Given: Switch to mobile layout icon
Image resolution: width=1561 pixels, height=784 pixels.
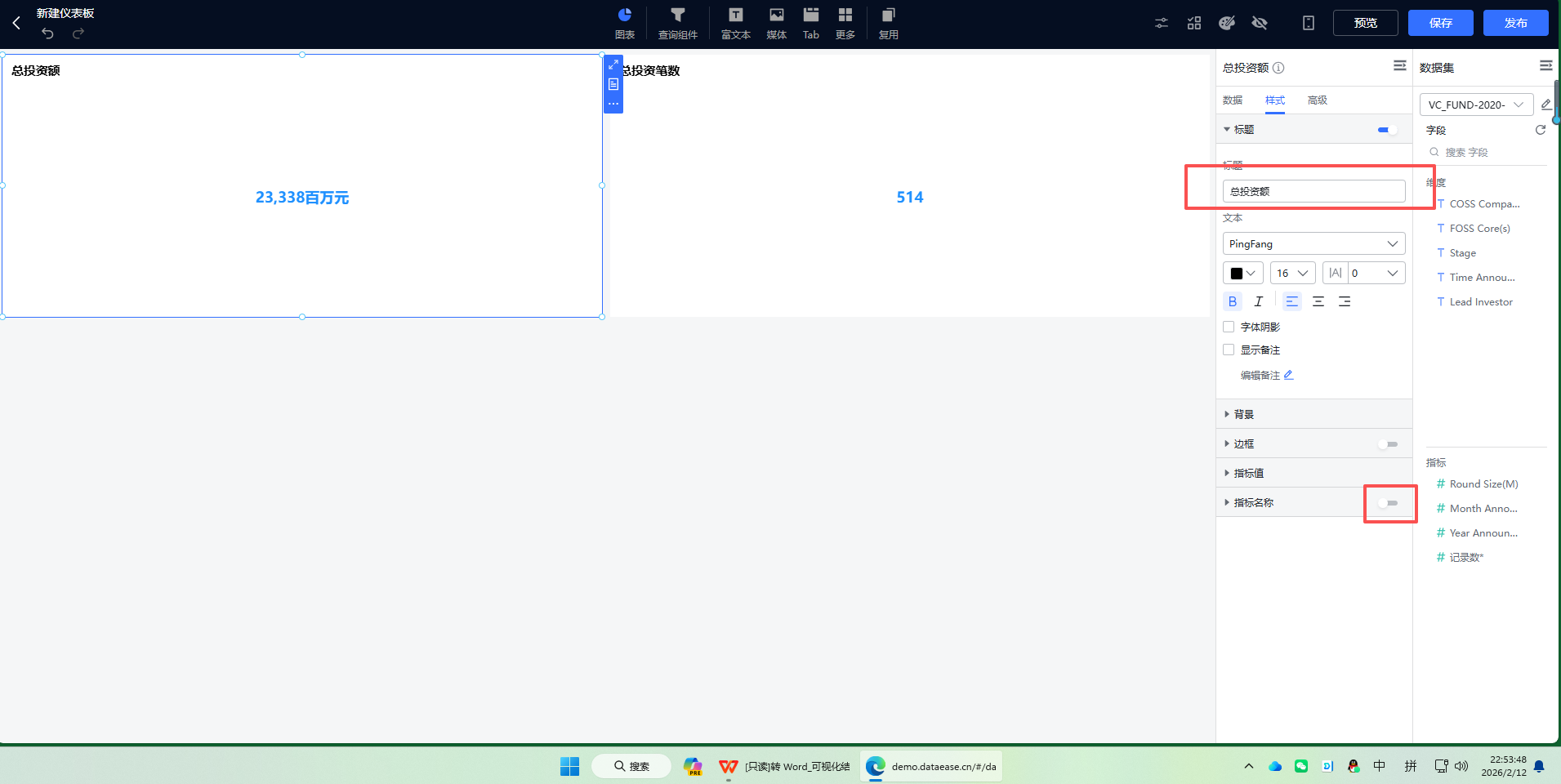Looking at the screenshot, I should tap(1309, 23).
